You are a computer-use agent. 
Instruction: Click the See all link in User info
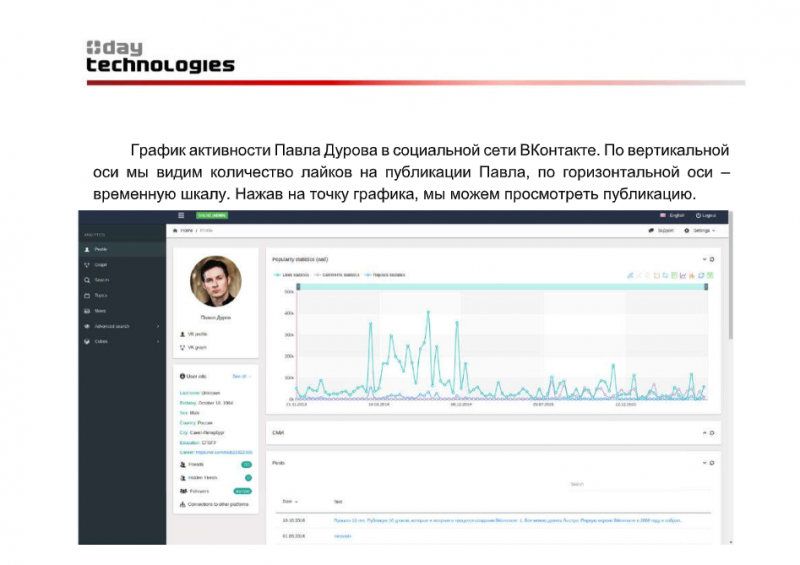click(x=241, y=376)
